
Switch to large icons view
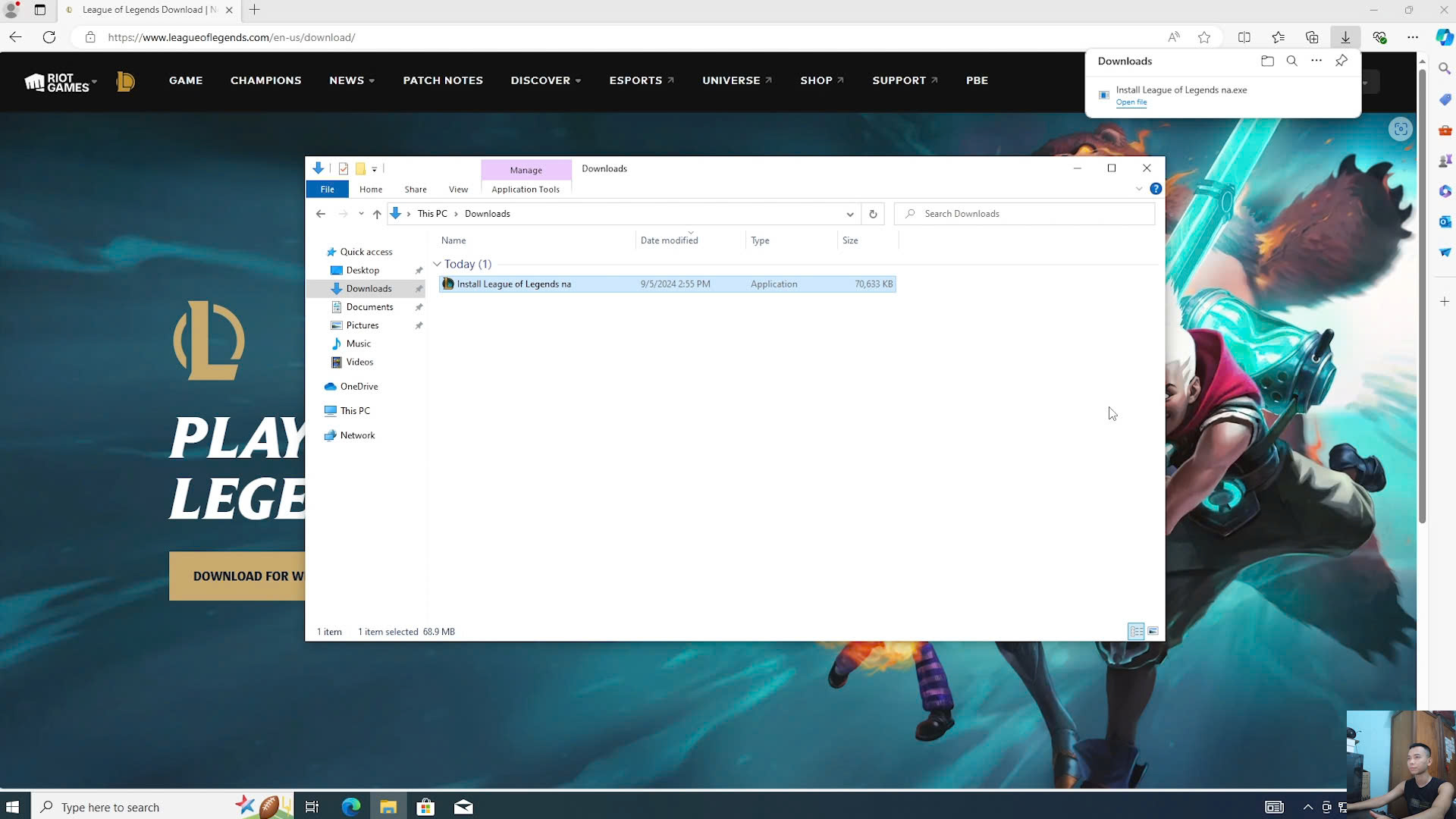click(1153, 631)
